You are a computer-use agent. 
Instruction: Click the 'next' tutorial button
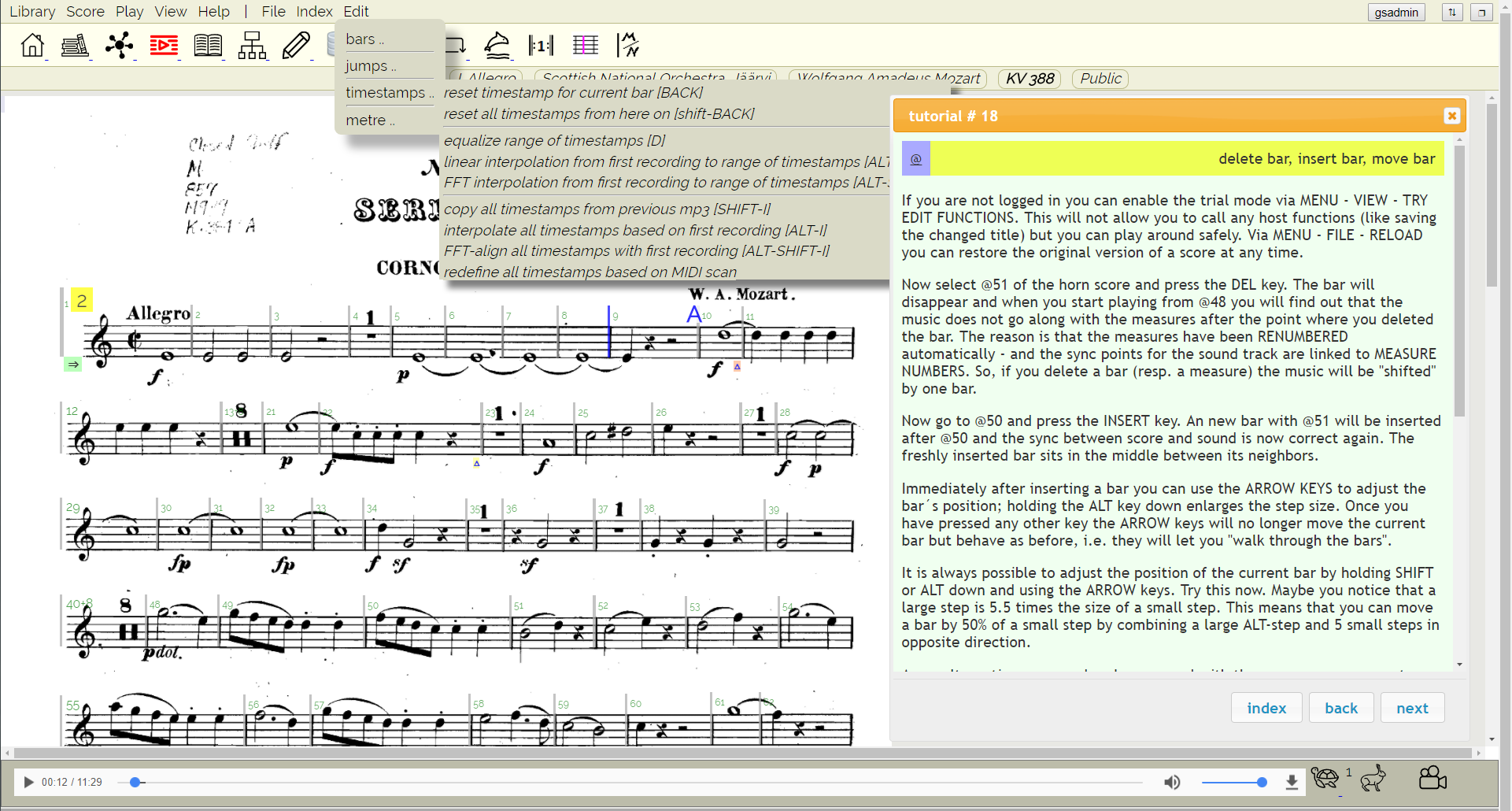pyautogui.click(x=1412, y=708)
